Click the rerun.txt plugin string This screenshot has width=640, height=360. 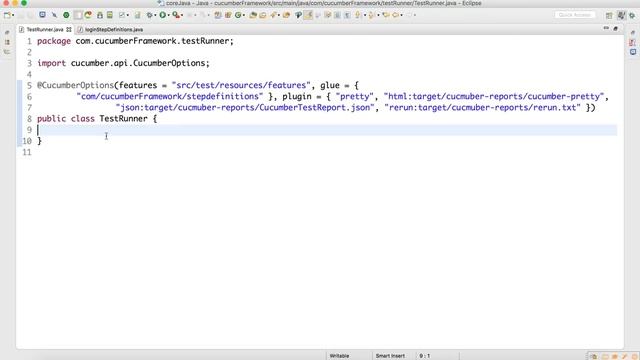click(x=482, y=107)
